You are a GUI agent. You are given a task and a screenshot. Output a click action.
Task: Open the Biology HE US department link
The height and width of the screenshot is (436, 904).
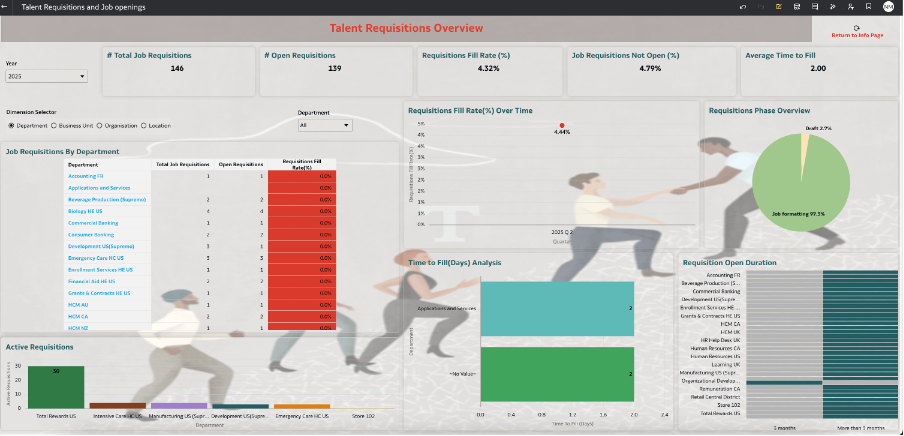click(x=85, y=211)
